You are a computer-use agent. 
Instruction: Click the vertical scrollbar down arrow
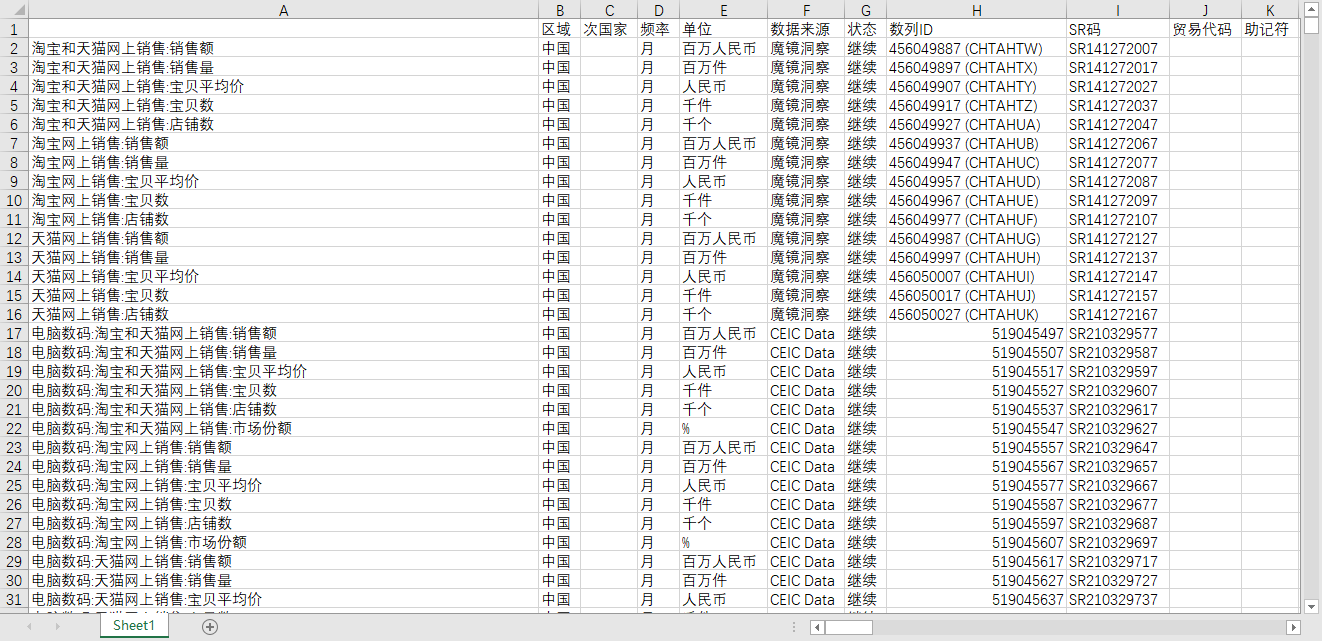pyautogui.click(x=1312, y=605)
